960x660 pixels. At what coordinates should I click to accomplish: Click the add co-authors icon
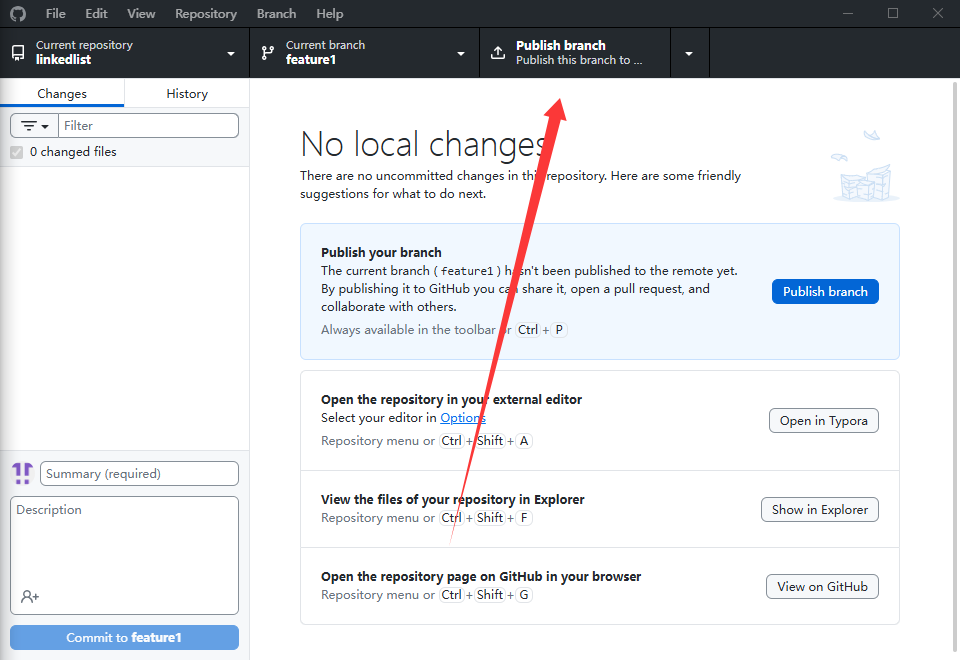(30, 596)
